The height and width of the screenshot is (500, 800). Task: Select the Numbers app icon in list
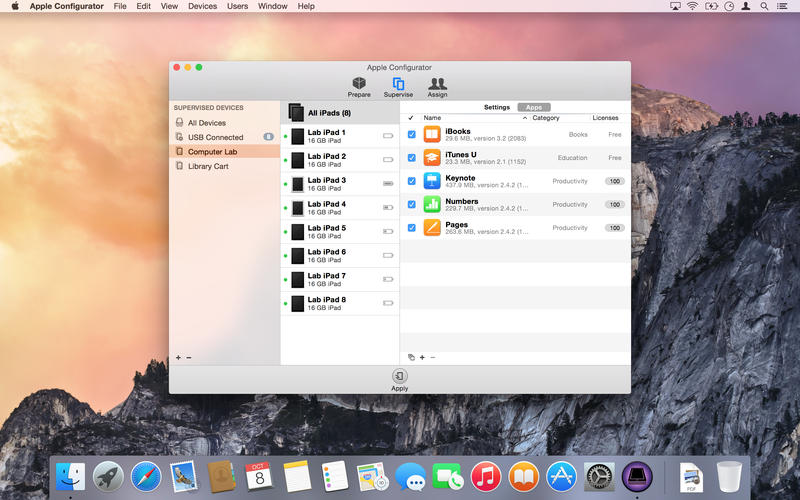coord(432,204)
